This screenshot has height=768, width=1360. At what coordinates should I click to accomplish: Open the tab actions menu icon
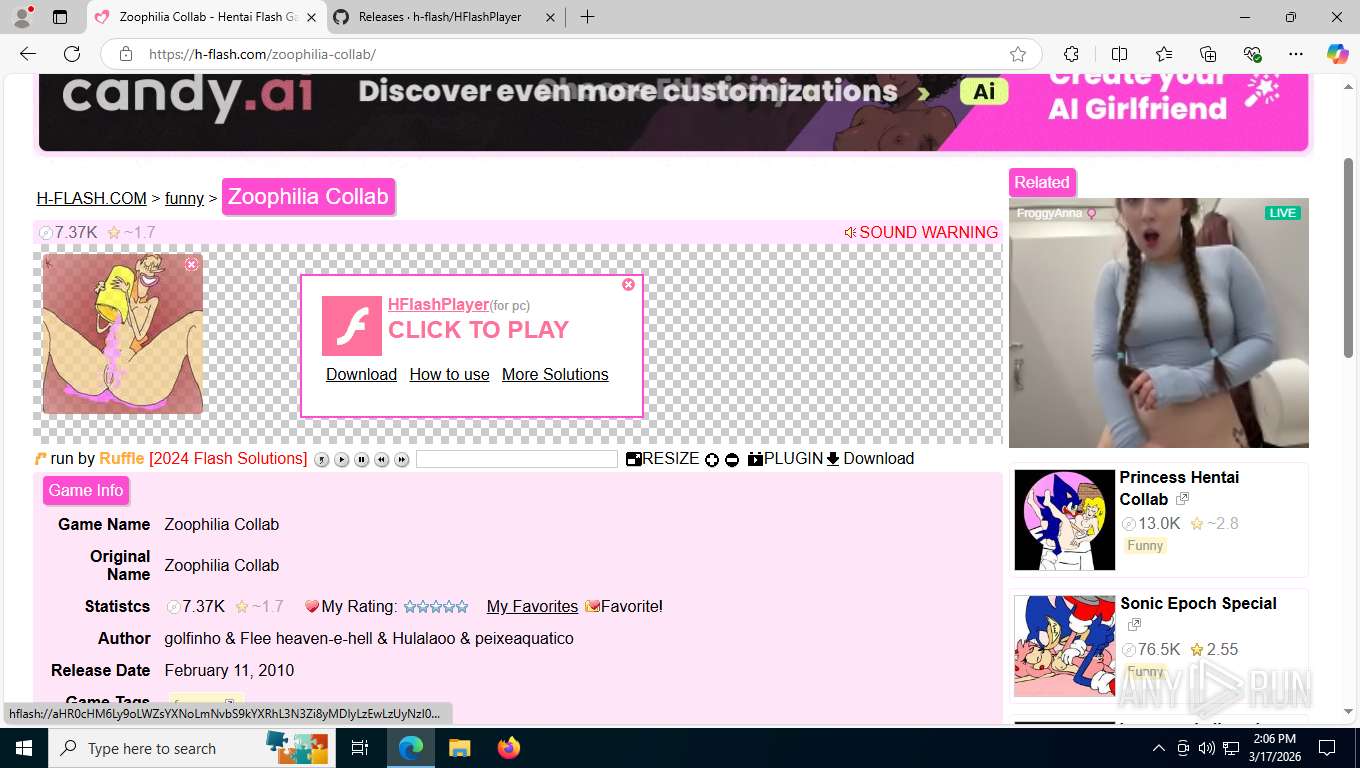click(x=60, y=17)
